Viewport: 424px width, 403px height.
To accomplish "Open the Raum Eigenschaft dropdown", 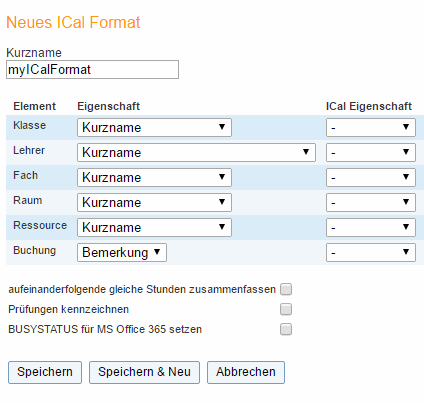I will tap(154, 202).
